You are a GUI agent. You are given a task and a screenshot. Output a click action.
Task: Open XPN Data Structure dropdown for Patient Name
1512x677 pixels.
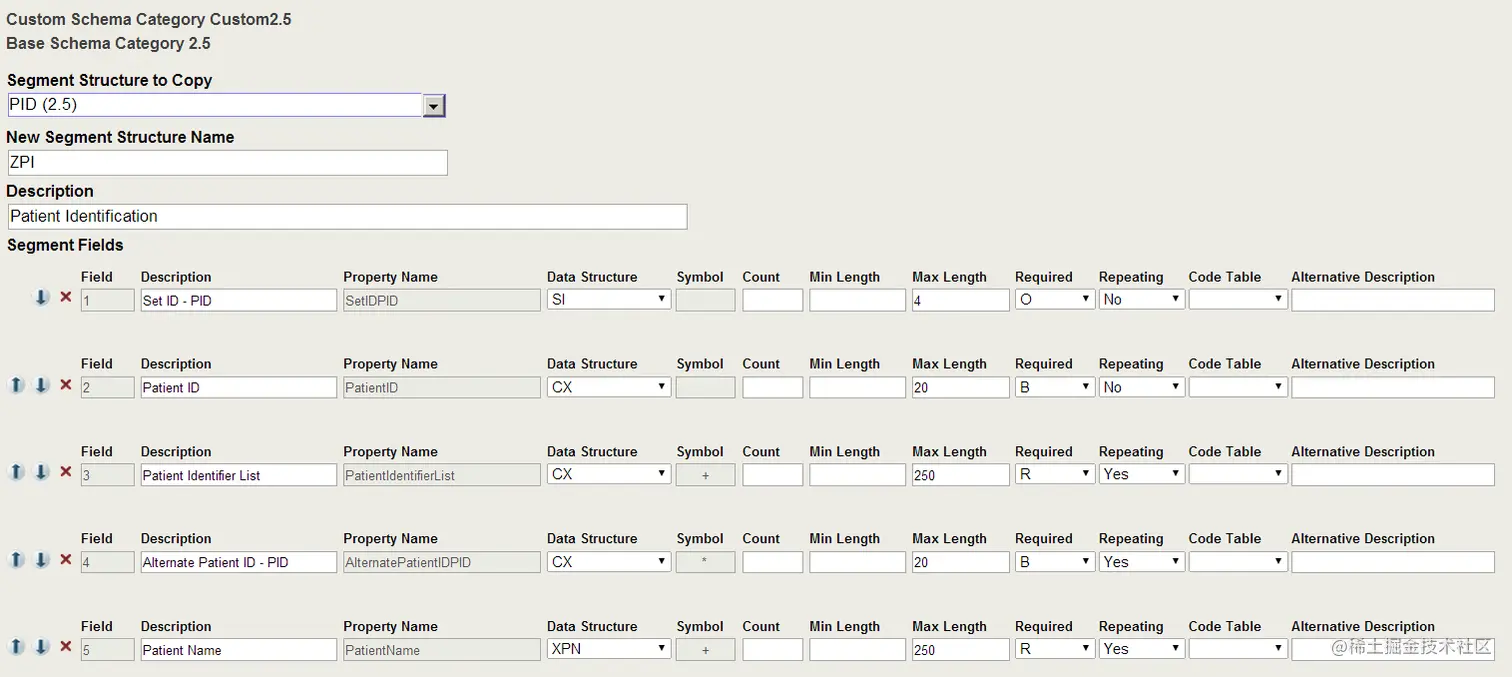point(609,649)
